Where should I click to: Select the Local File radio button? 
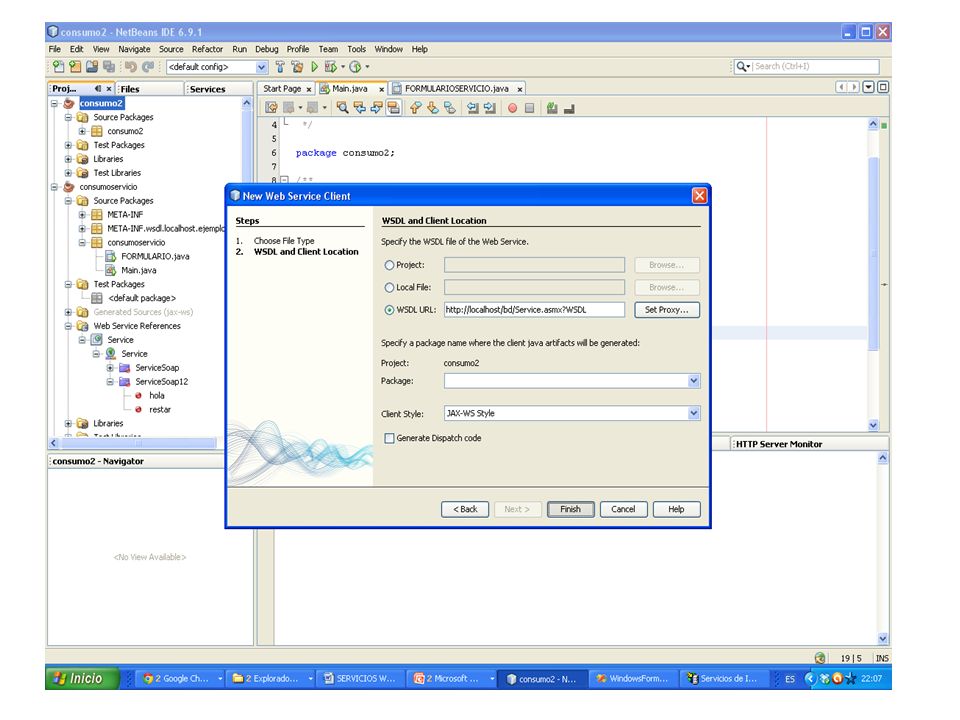(389, 287)
